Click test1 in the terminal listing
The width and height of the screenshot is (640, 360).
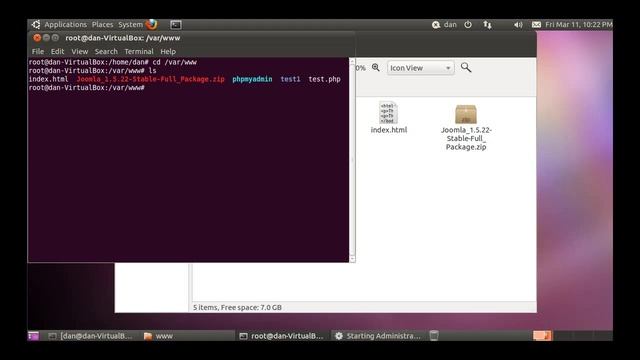290,79
